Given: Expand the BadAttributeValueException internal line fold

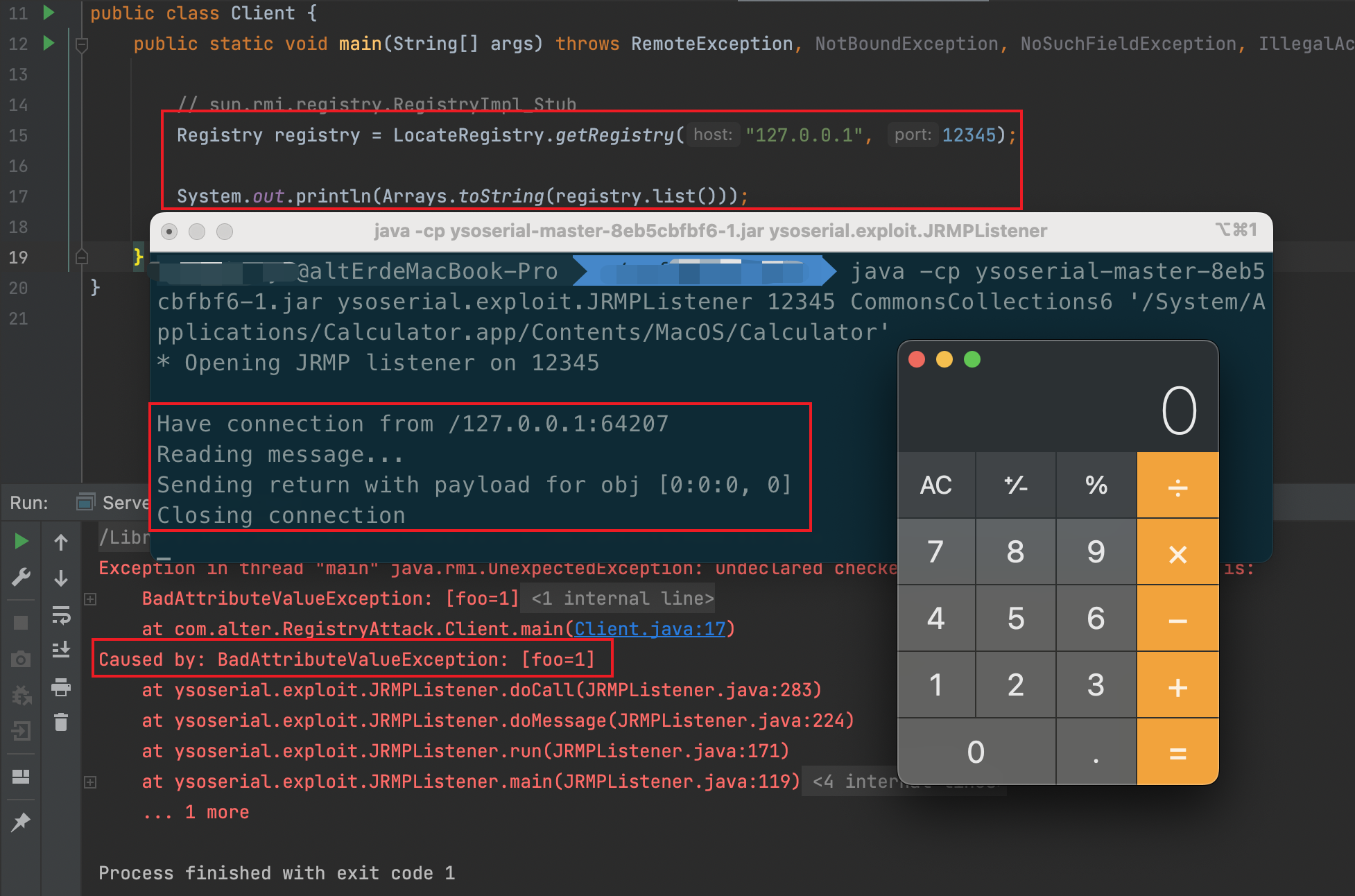Looking at the screenshot, I should pos(90,598).
